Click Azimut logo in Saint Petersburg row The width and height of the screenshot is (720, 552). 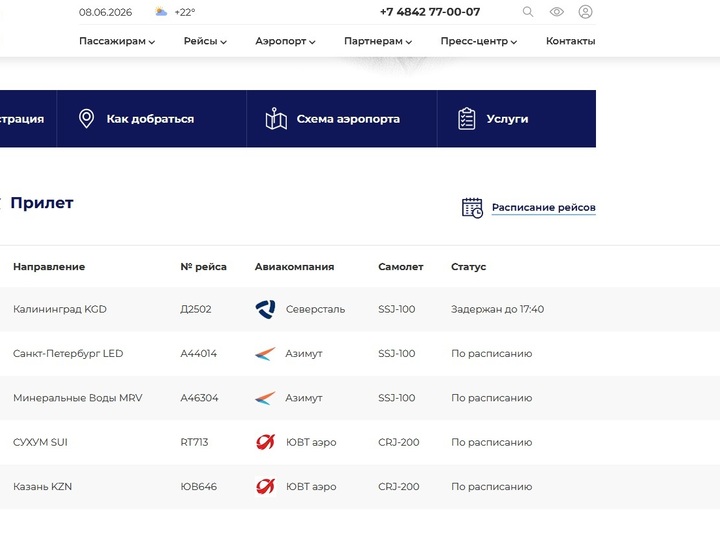pos(265,354)
